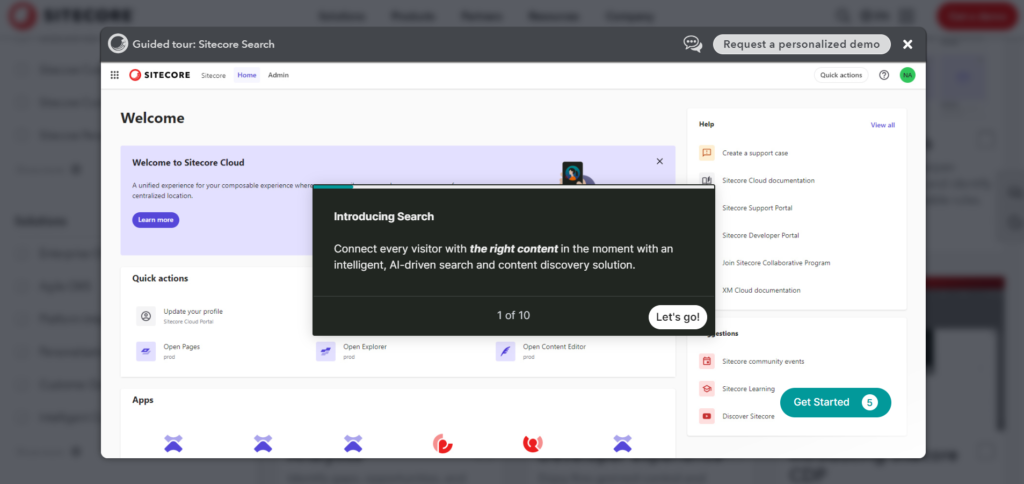Click the Open Pages icon
Image resolution: width=1024 pixels, height=484 pixels.
coord(146,351)
